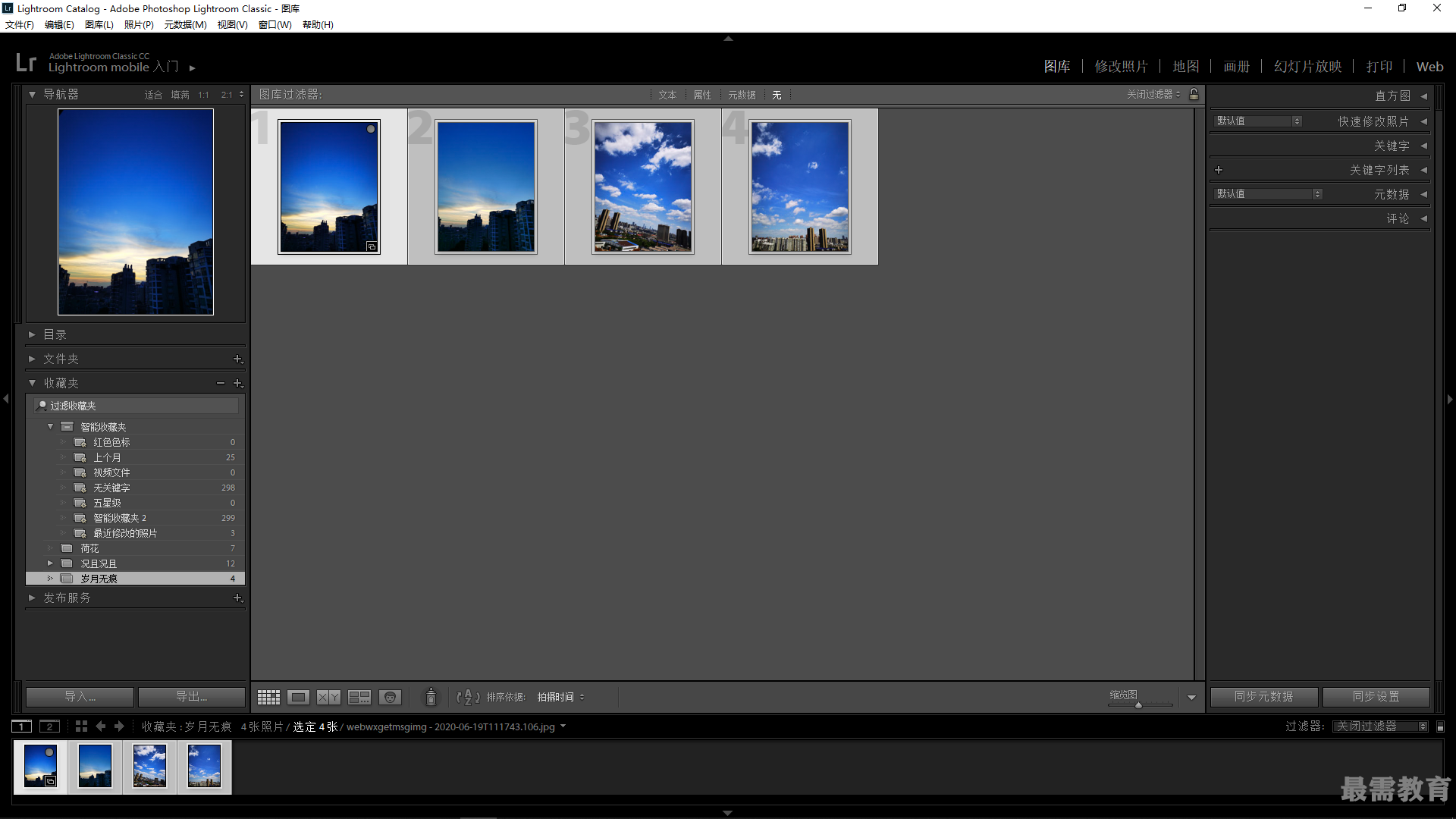1456x819 pixels.
Task: Set navigator zoom to 1:1
Action: click(203, 95)
